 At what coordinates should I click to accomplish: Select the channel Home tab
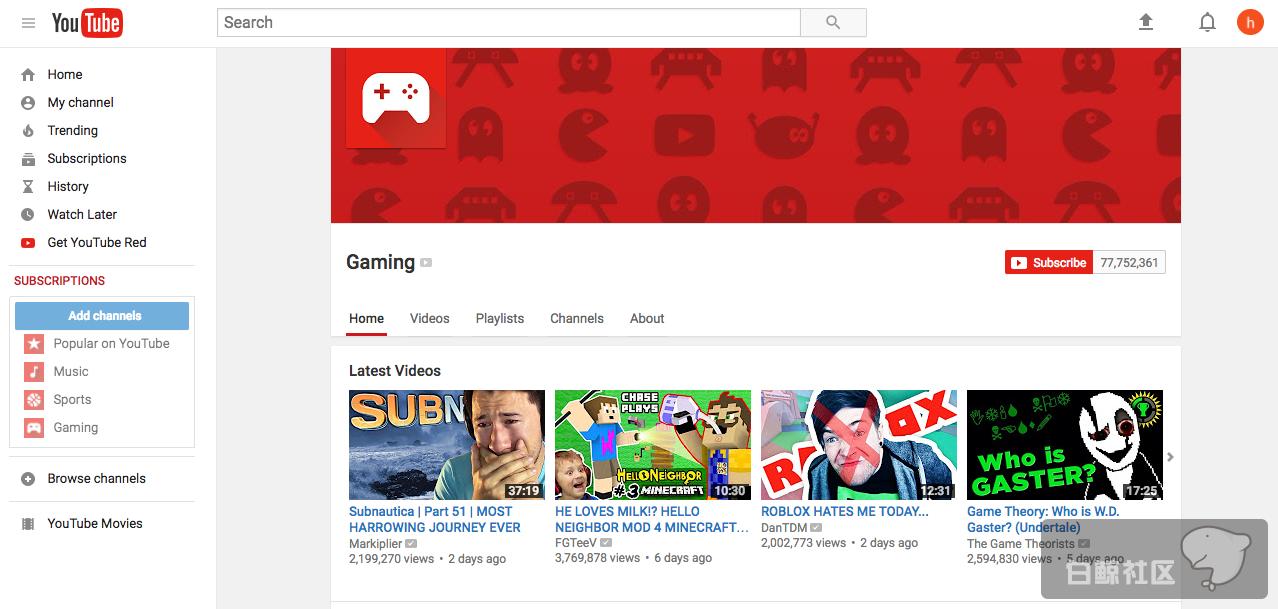[x=366, y=318]
